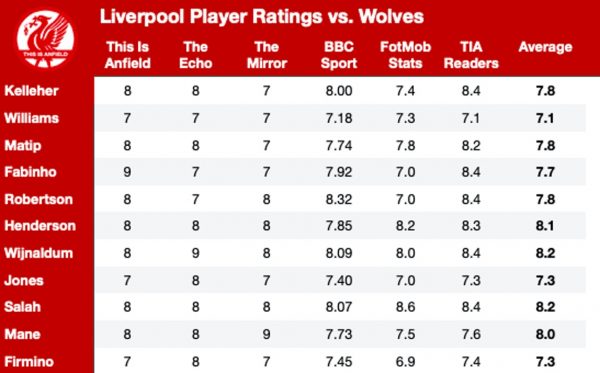600x373 pixels.
Task: Click the This Is Anfield liver bird logo
Action: coord(46,39)
